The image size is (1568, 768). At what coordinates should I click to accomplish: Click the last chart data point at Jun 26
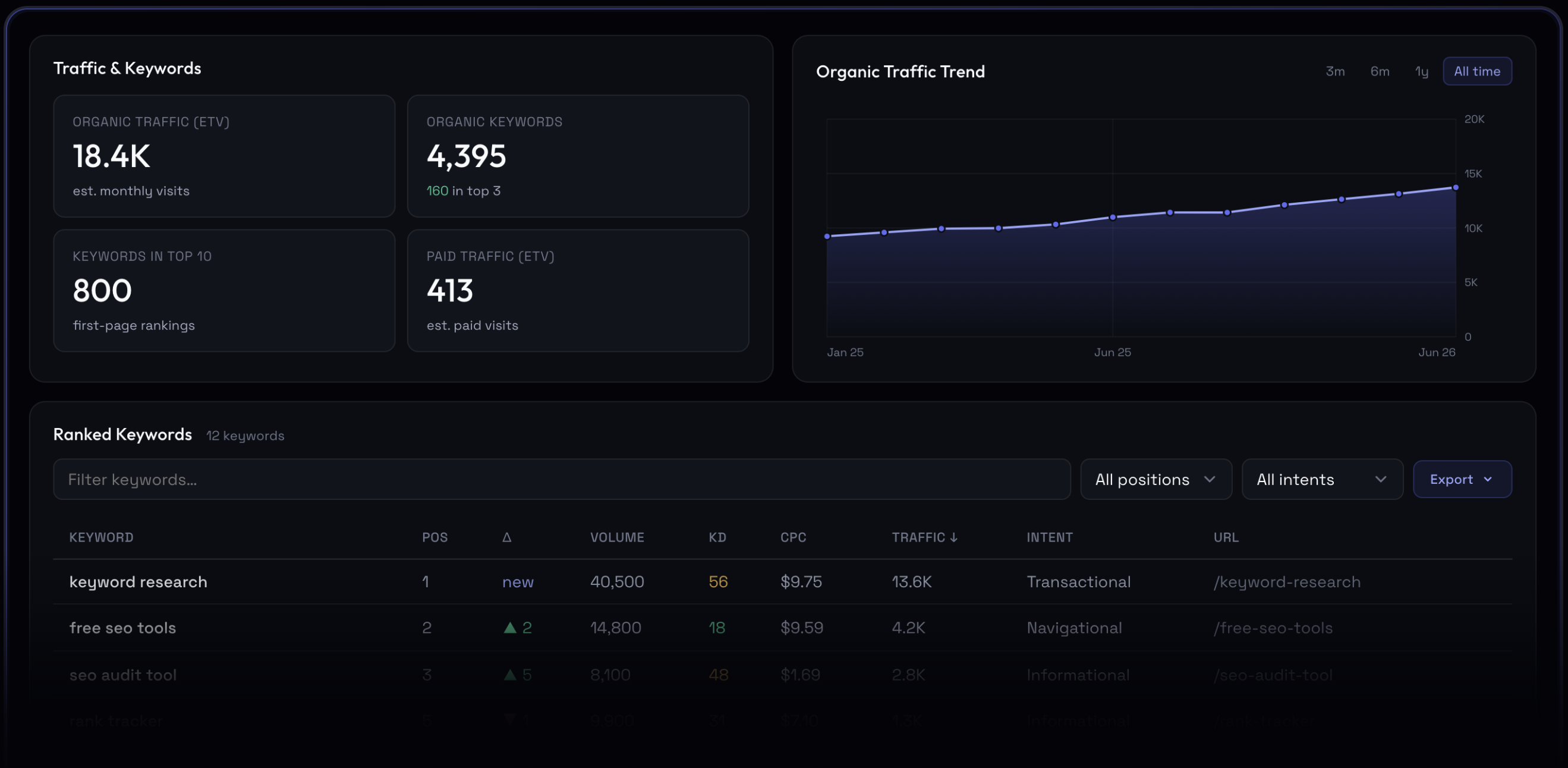pyautogui.click(x=1455, y=187)
